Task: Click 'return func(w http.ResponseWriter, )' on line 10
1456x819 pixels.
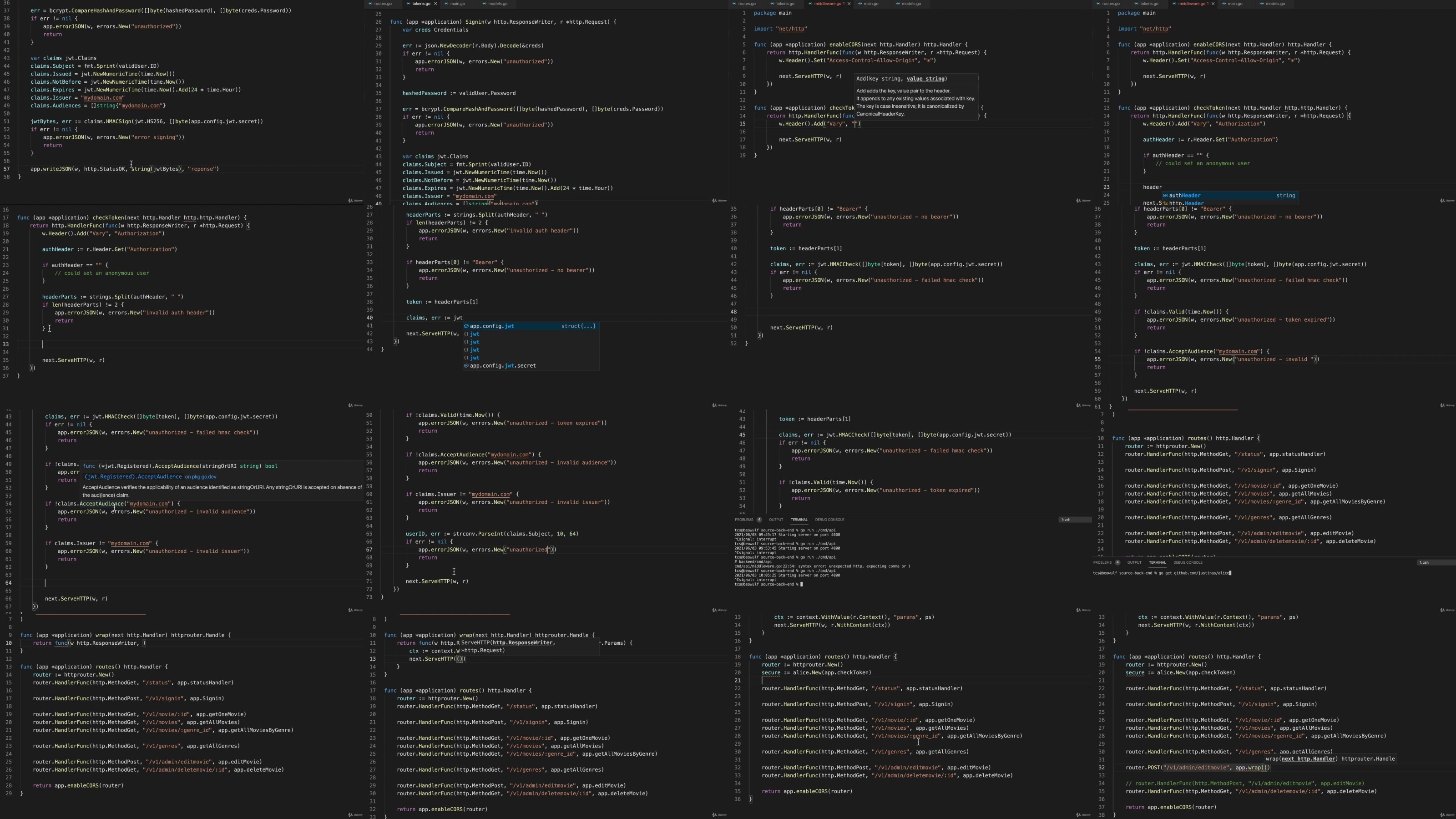Action: [89, 643]
